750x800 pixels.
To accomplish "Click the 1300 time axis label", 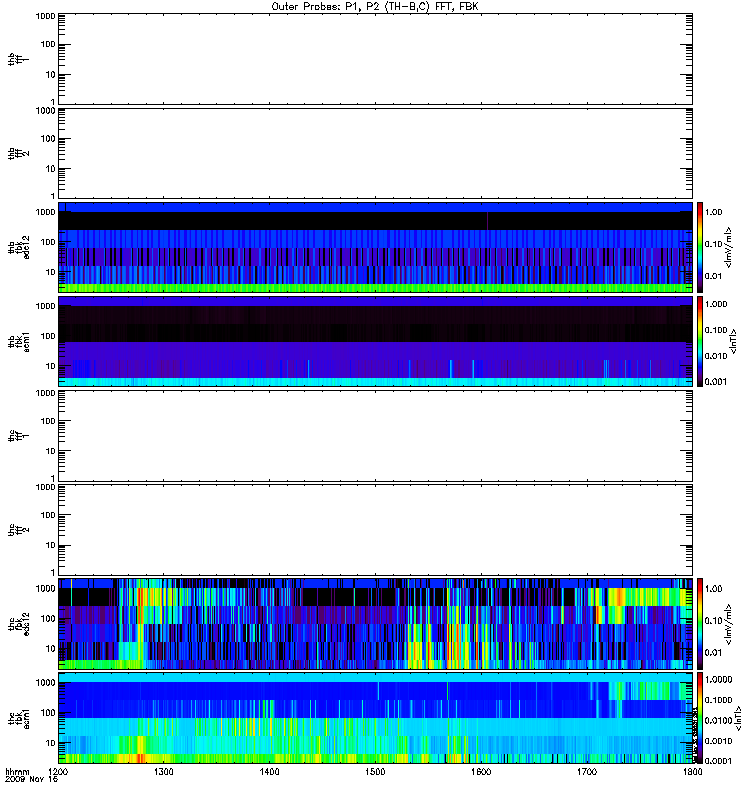I will click(163, 772).
